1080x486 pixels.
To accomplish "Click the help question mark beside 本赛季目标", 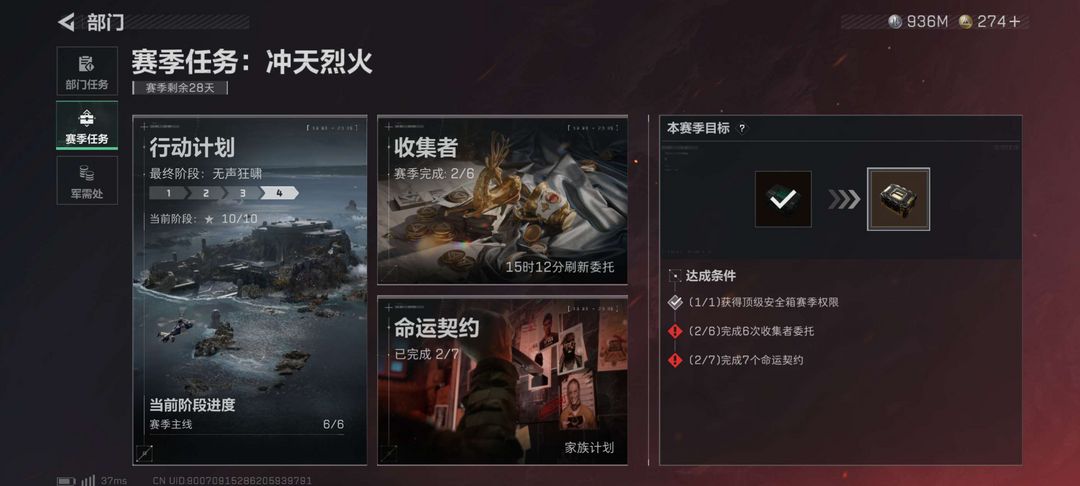I will coord(742,128).
